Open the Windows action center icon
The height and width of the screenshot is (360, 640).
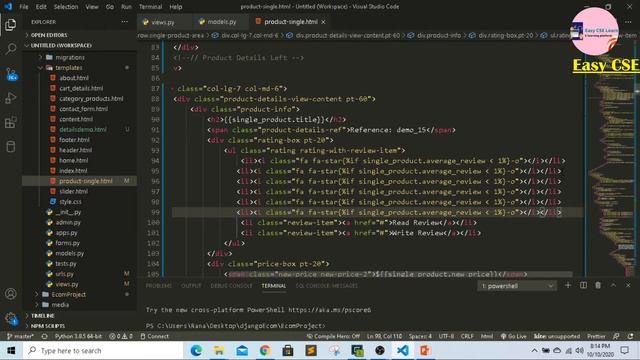coord(624,350)
